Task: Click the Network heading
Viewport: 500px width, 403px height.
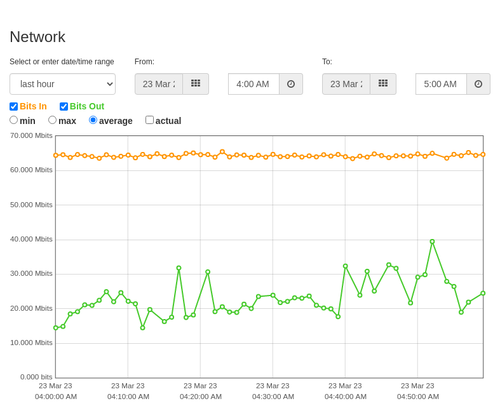Action: pos(38,37)
